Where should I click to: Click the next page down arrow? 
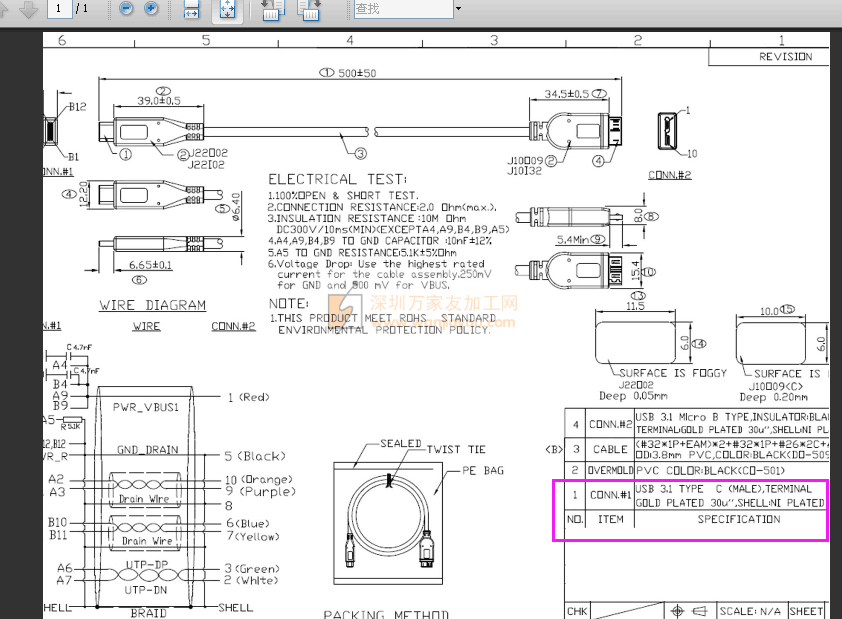click(x=28, y=9)
